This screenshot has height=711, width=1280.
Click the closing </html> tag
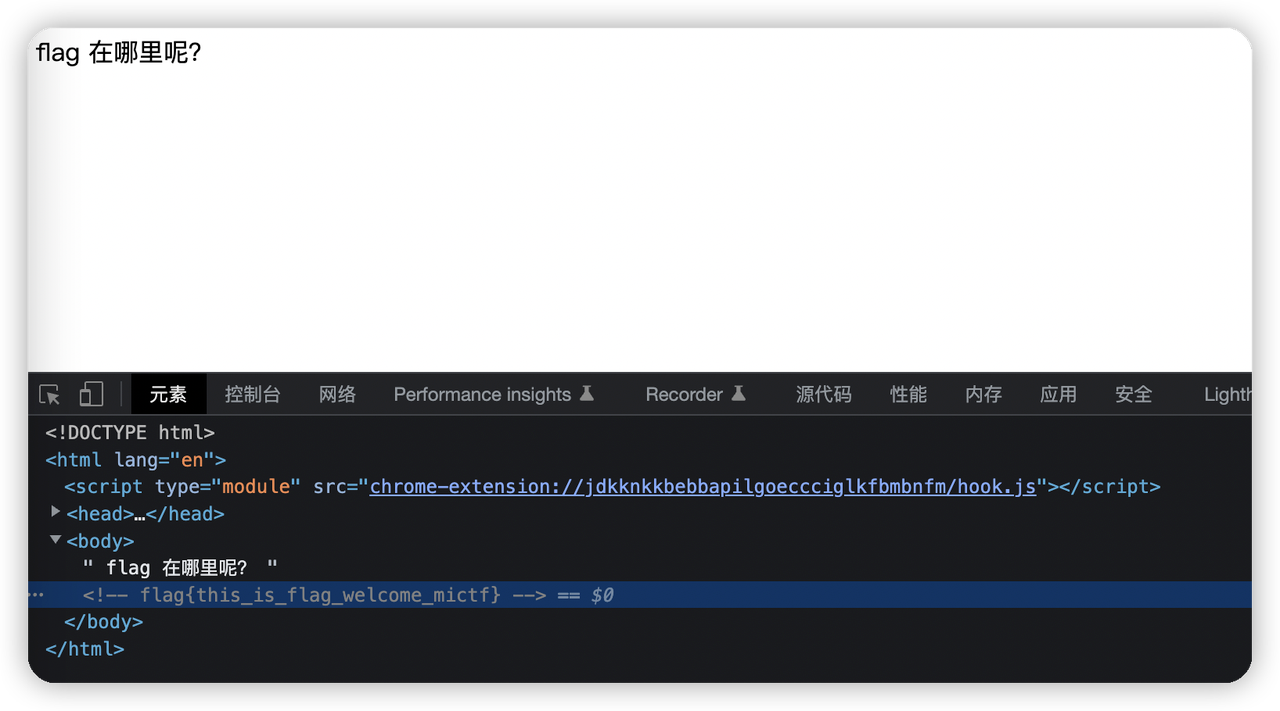click(x=85, y=649)
